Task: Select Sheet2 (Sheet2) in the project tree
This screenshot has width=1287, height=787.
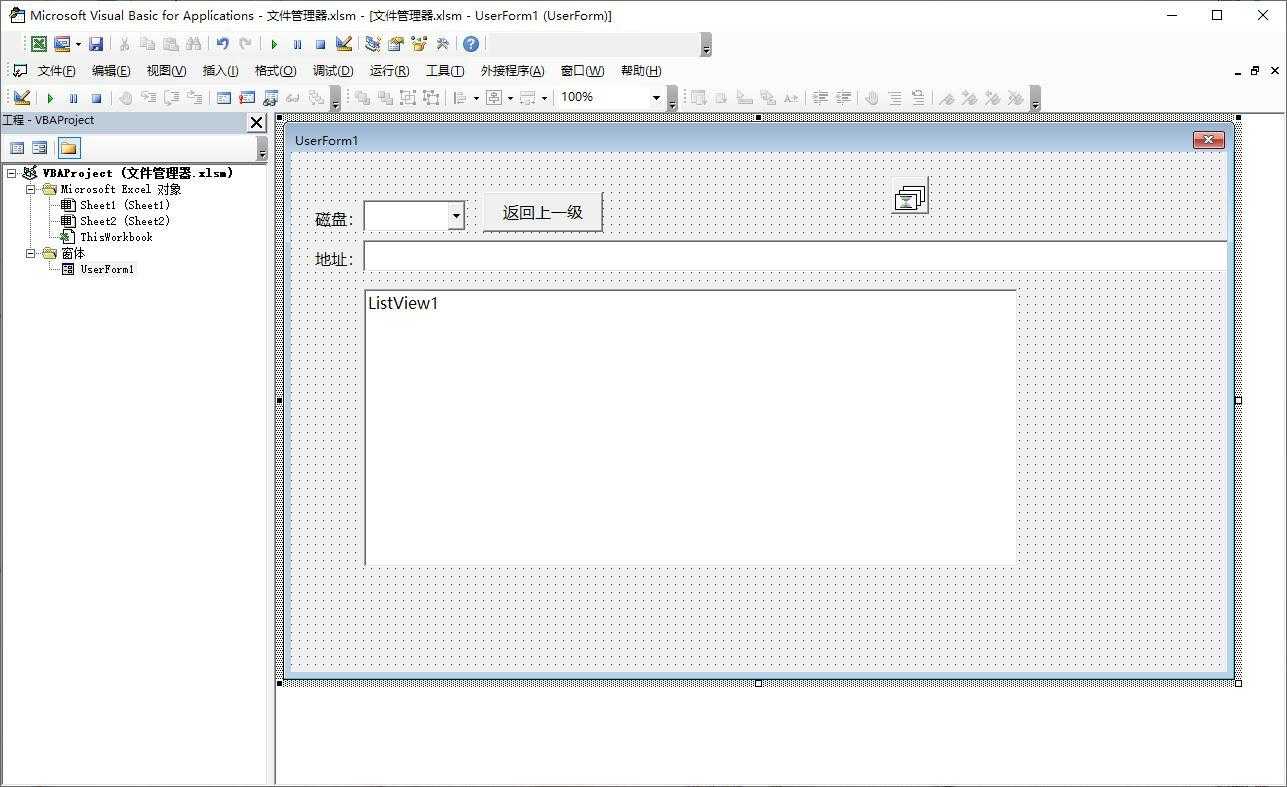Action: 125,221
